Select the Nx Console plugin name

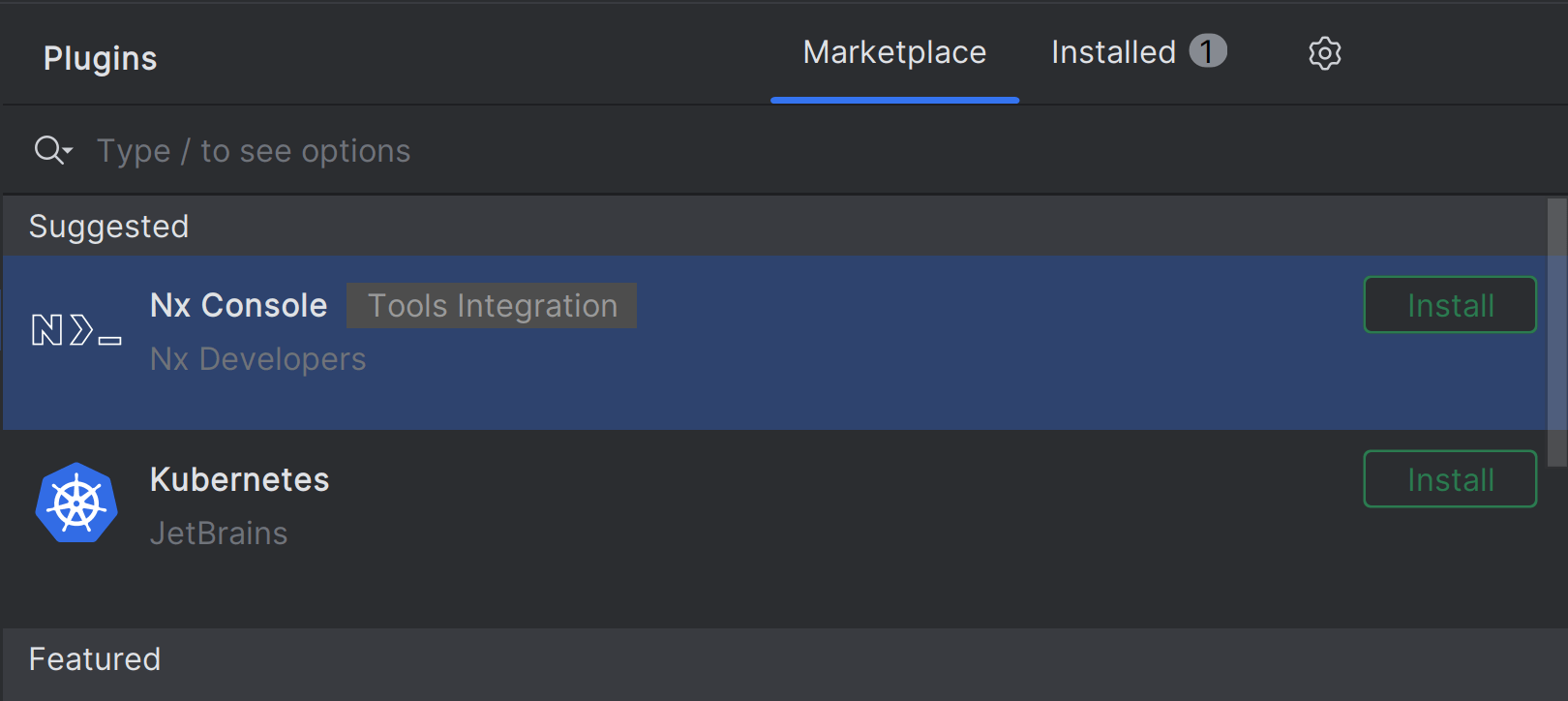[x=239, y=306]
